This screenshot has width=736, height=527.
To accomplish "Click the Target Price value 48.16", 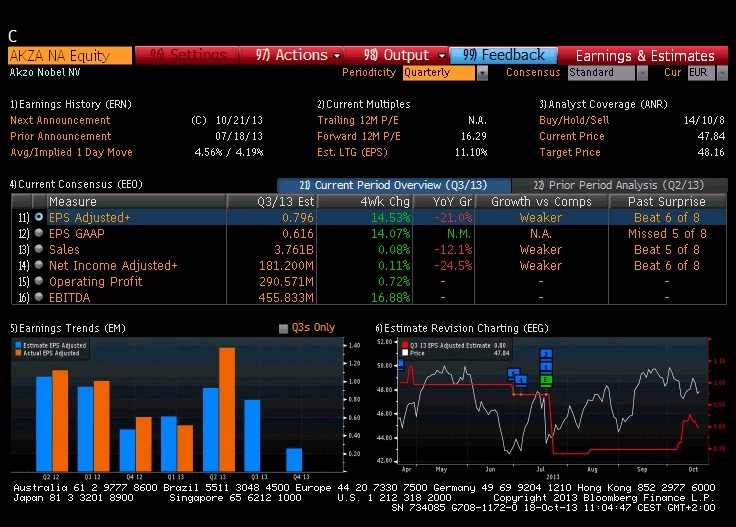I will [711, 152].
